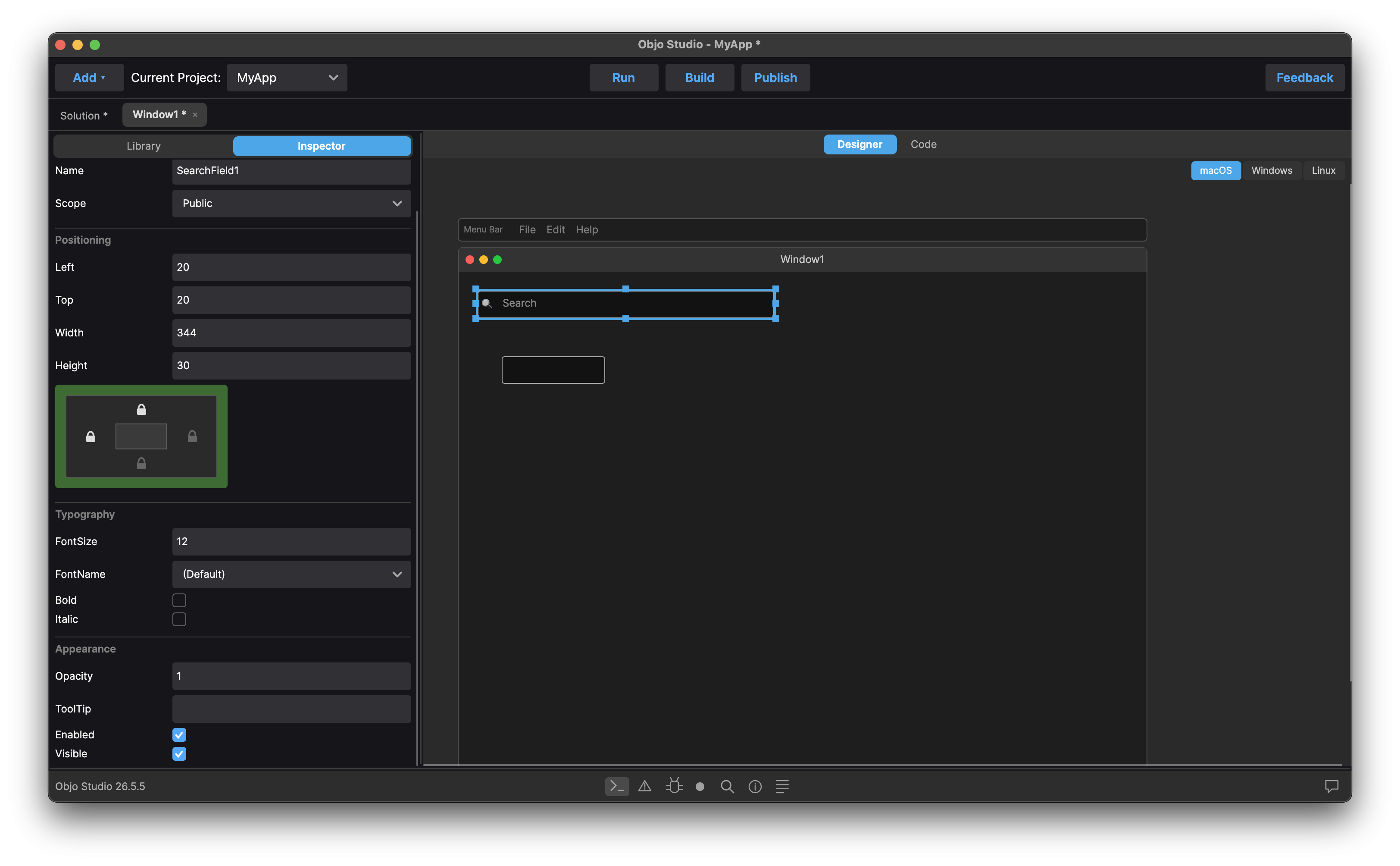The width and height of the screenshot is (1400, 866).
Task: Switch preview to macOS
Action: 1216,171
